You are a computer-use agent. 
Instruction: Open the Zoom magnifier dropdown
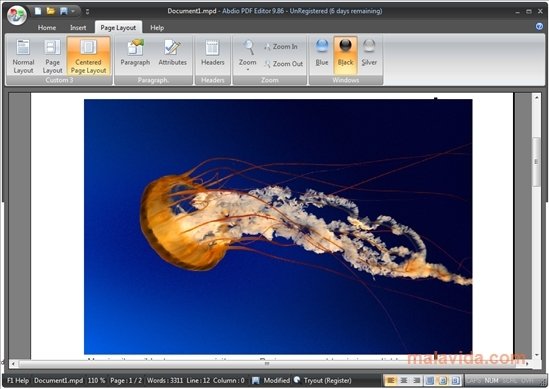[x=248, y=55]
